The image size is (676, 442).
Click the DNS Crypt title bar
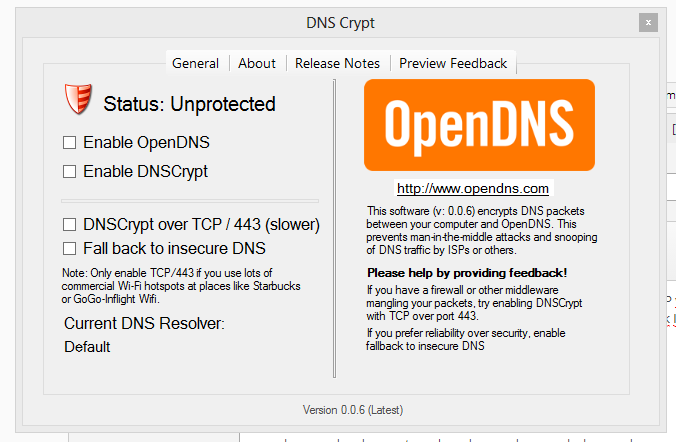(340, 21)
